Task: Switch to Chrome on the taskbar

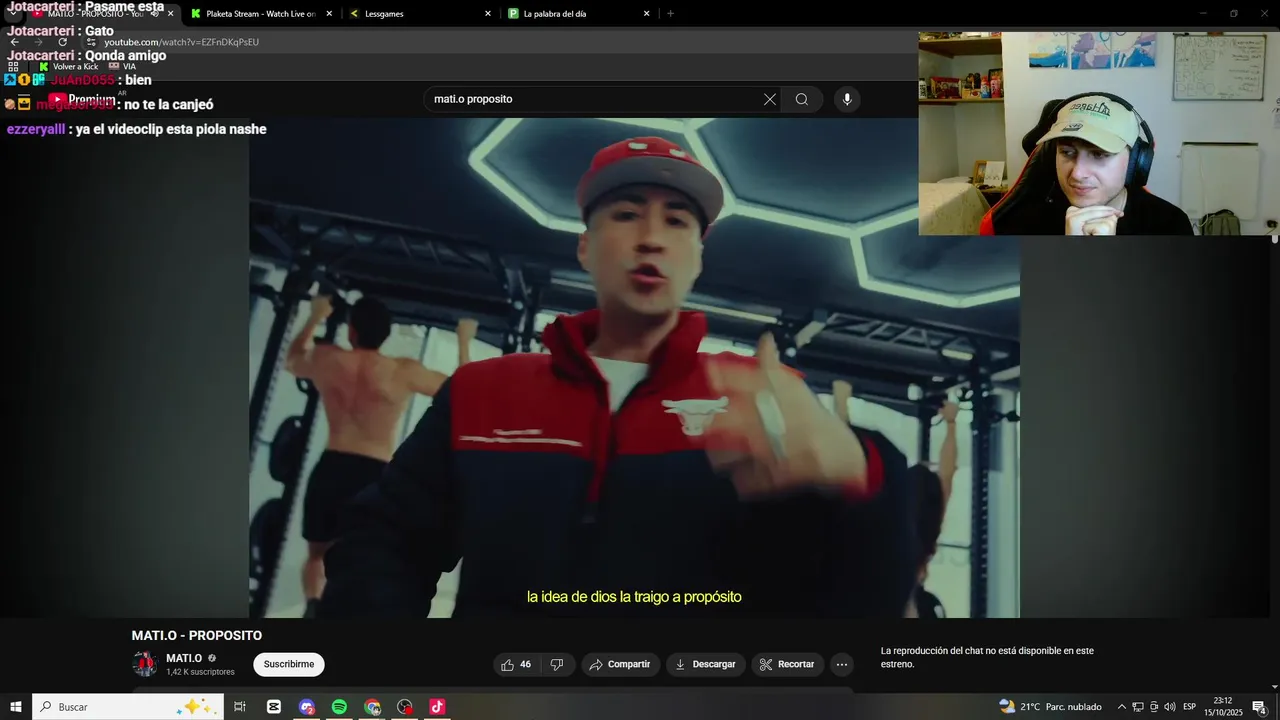Action: (x=372, y=707)
